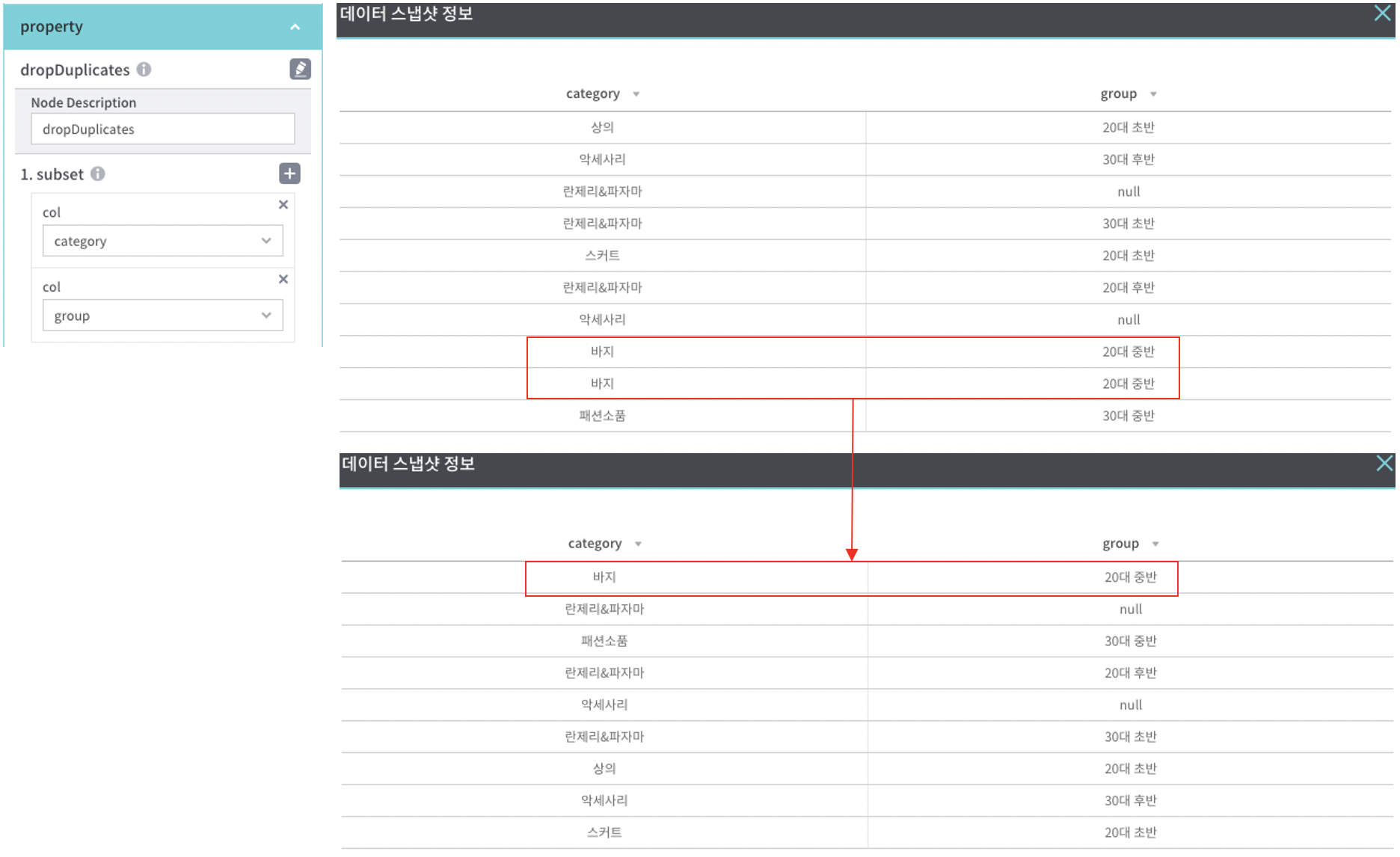This screenshot has height=857, width=1400.
Task: Click the dropDuplicates panel title
Action: [x=75, y=70]
